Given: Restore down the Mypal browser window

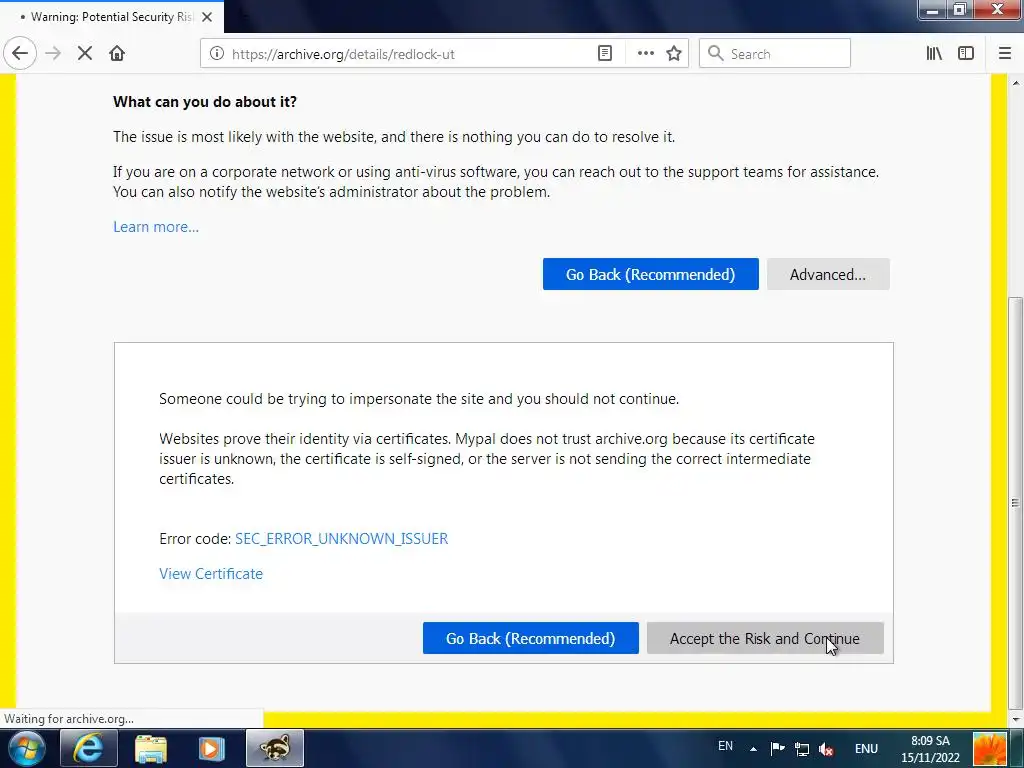Looking at the screenshot, I should [959, 10].
